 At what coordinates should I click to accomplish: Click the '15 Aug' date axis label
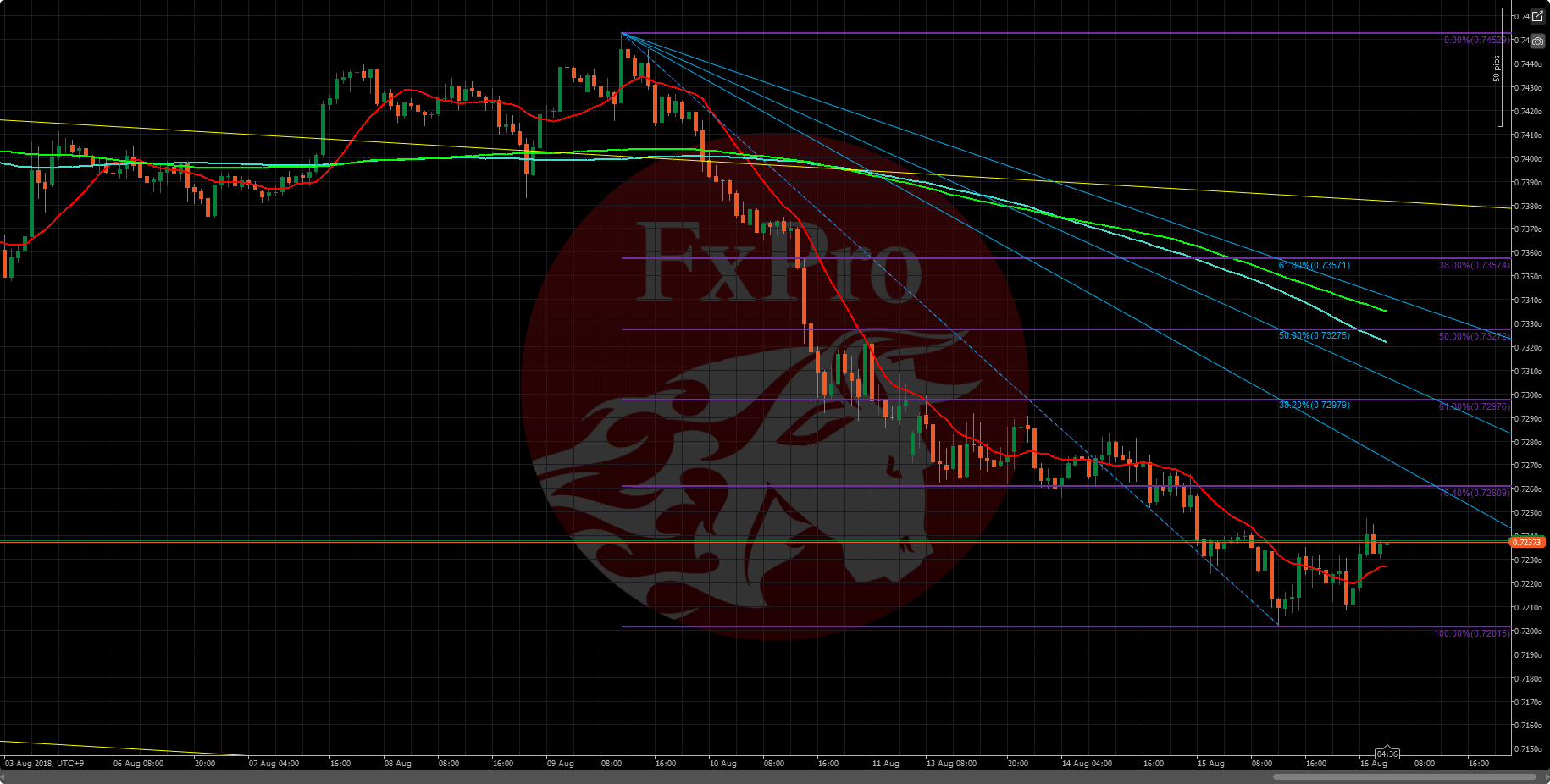(x=1210, y=764)
